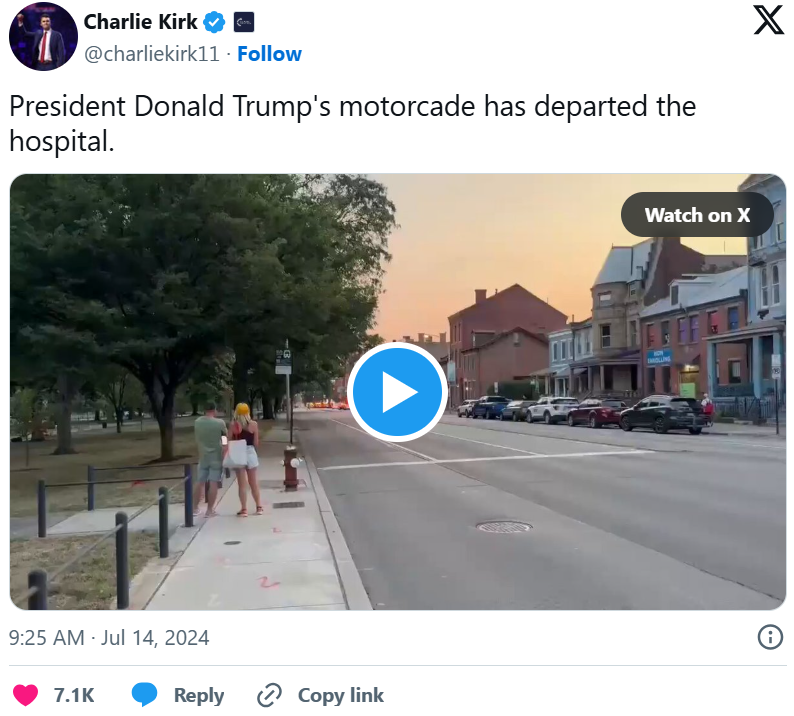
Task: Click the blue verified checkmark badge
Action: point(214,22)
